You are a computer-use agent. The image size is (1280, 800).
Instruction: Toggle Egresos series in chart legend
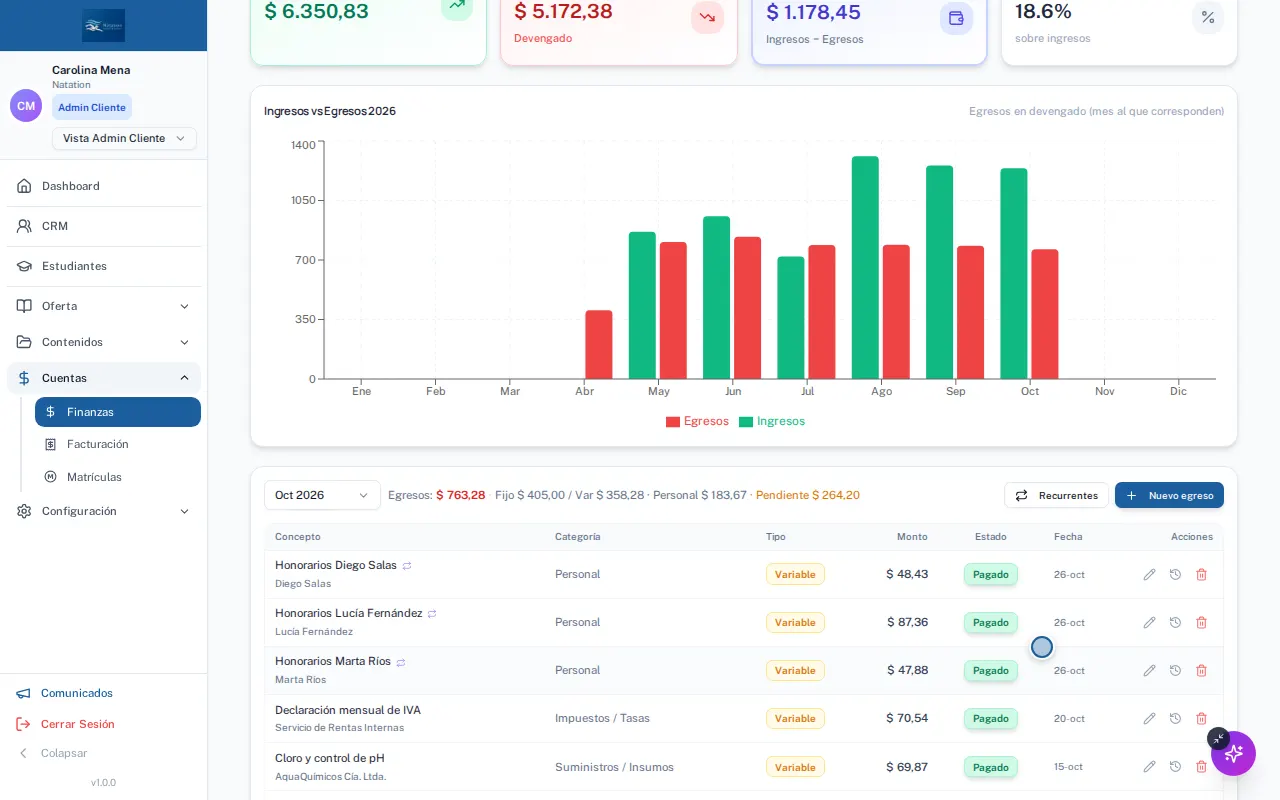697,421
